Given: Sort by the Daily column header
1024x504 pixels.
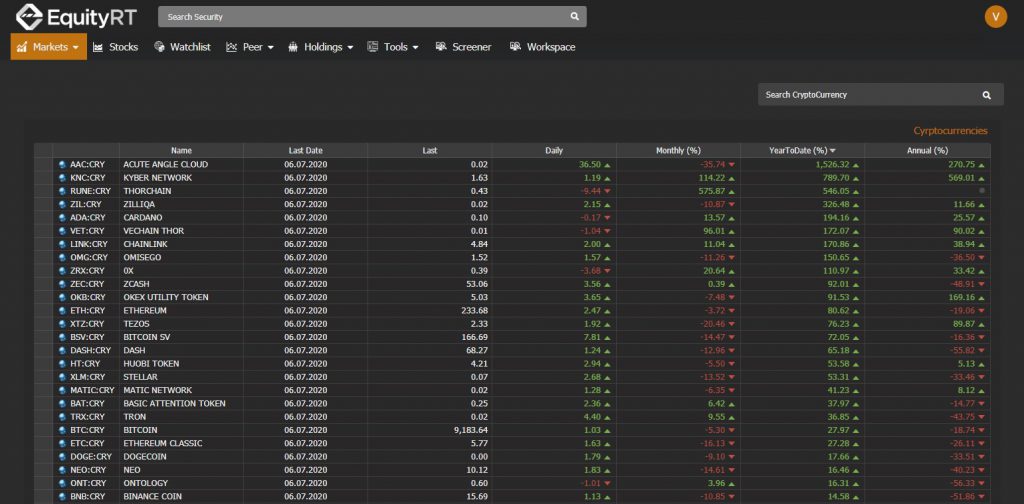Looking at the screenshot, I should pyautogui.click(x=554, y=151).
